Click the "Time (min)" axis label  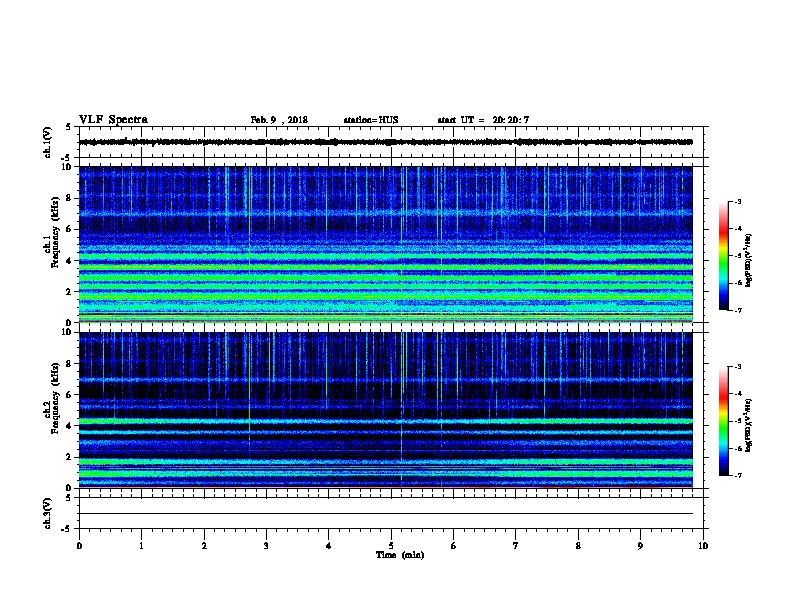(x=400, y=555)
